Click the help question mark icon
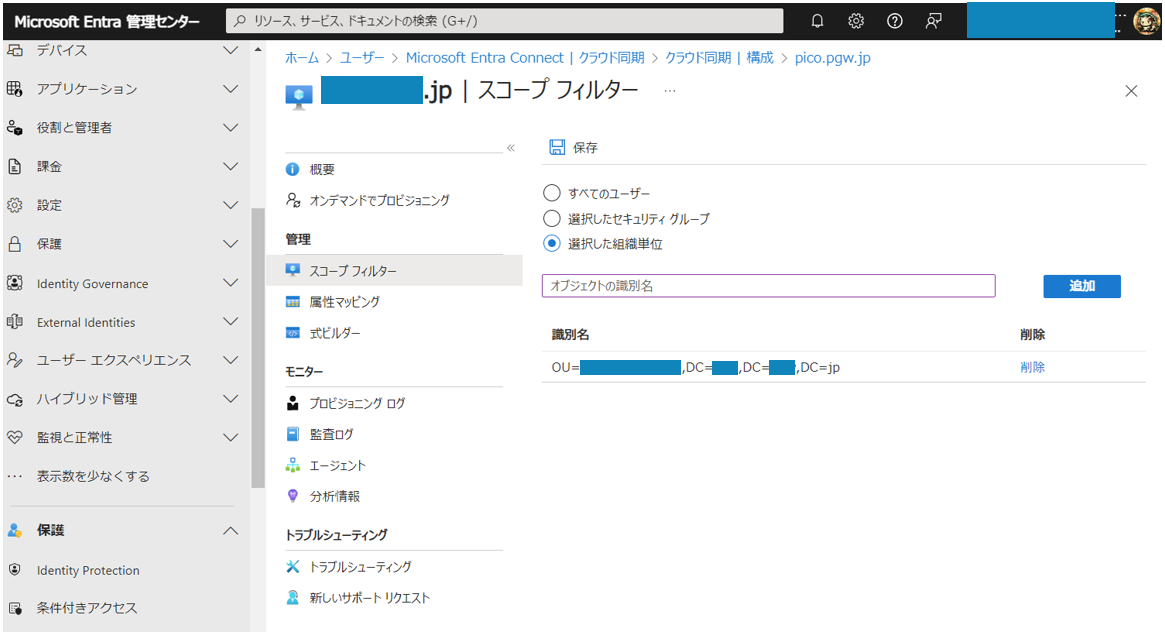The height and width of the screenshot is (638, 1165). pos(895,21)
